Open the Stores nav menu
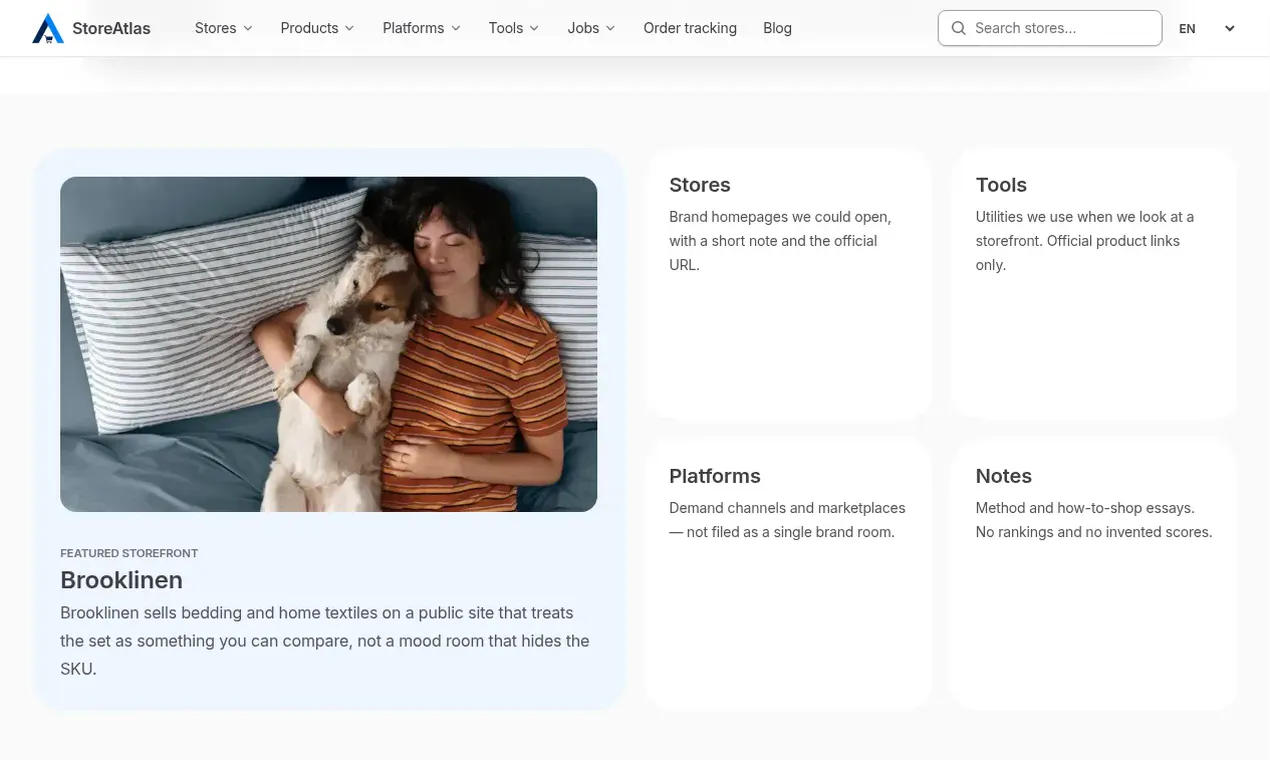The image size is (1270, 760). [224, 28]
